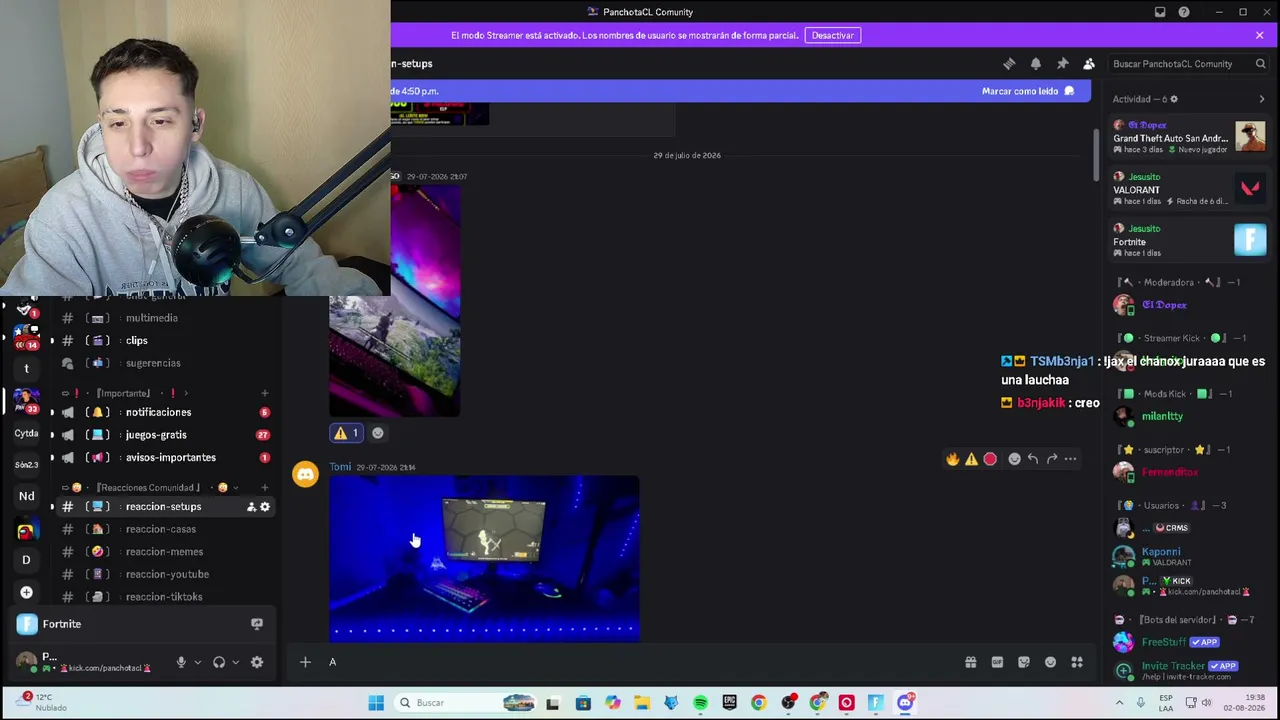The height and width of the screenshot is (720, 1280).
Task: Add warning reaction on message hover bar
Action: (971, 459)
